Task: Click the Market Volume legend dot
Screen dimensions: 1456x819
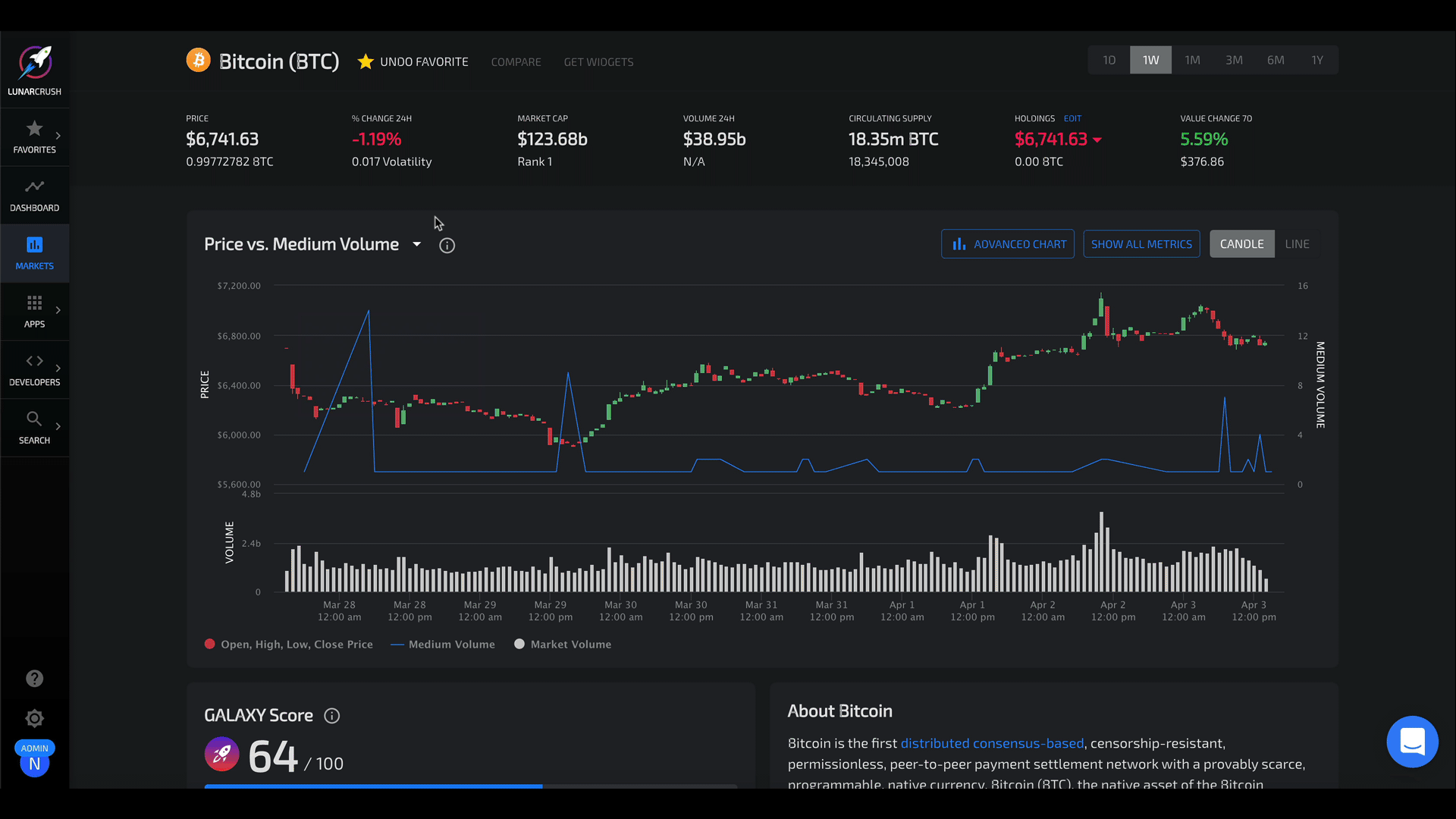Action: 519,644
